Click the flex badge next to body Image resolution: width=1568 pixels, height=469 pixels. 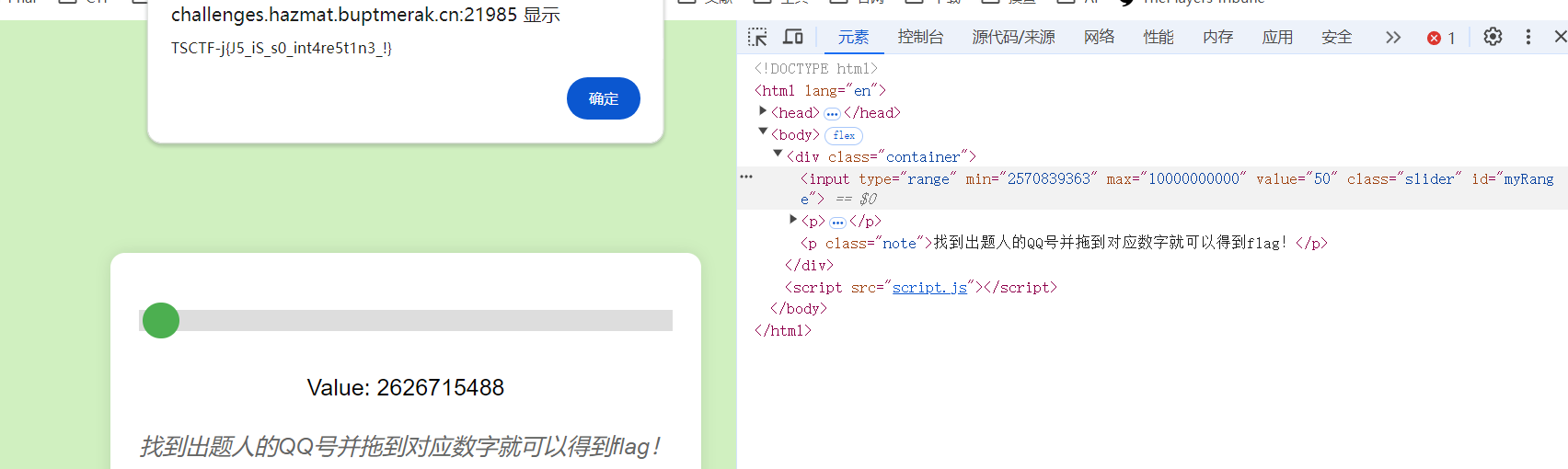tap(844, 135)
